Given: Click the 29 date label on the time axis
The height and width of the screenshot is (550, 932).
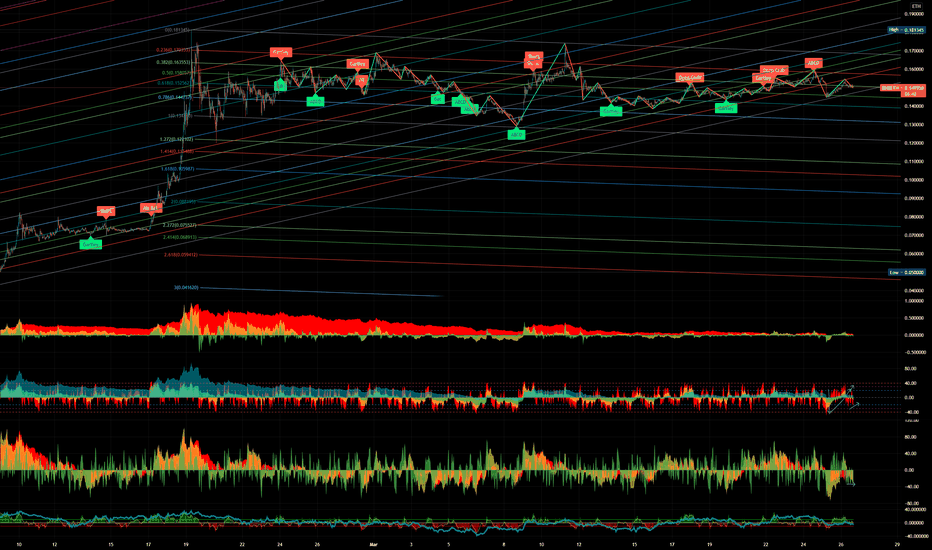Looking at the screenshot, I should 896,544.
